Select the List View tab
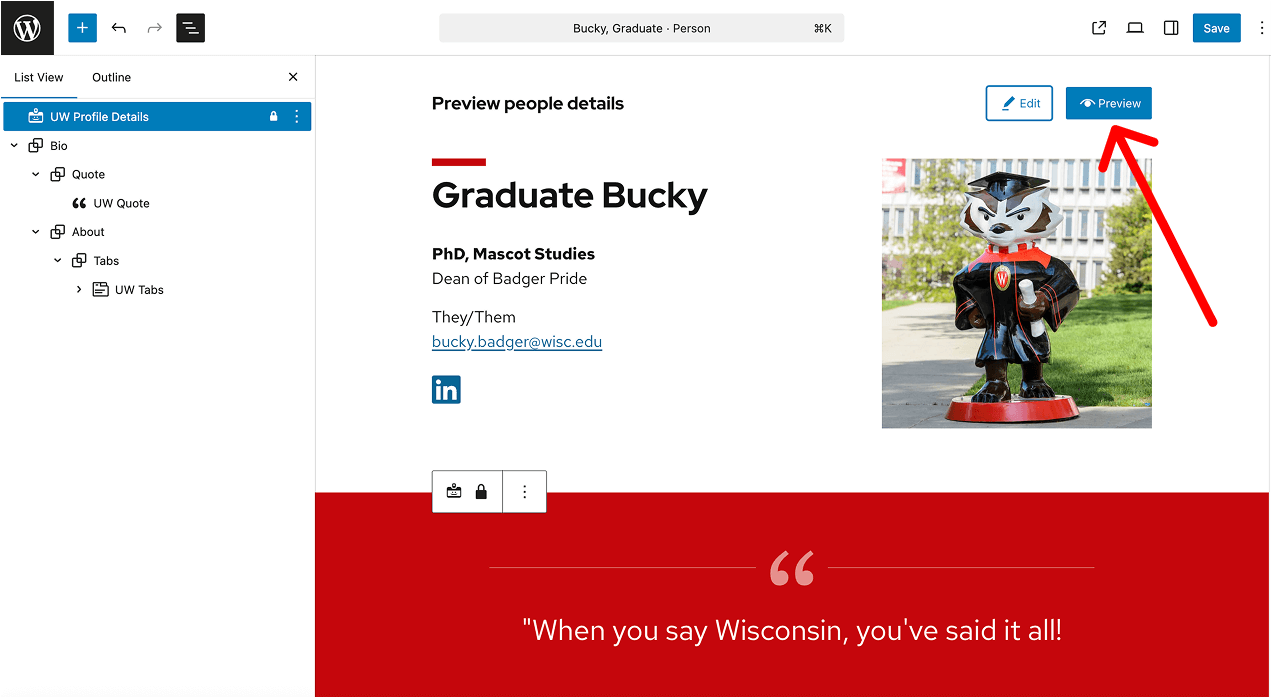The image size is (1271, 697). pyautogui.click(x=39, y=77)
